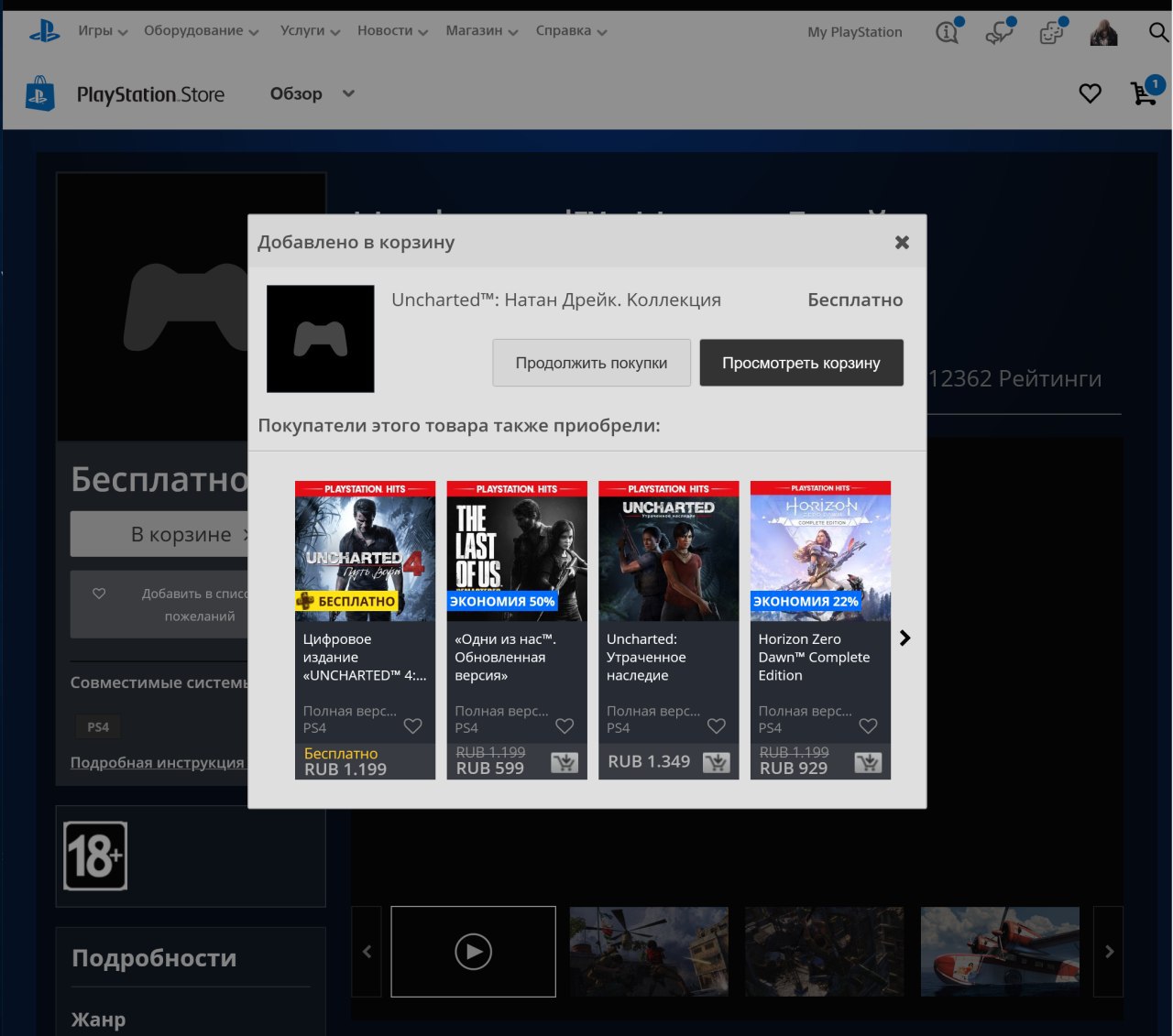Viewport: 1173px width, 1036px height.
Task: Click Uncharted: Утраченное наследие title
Action: pos(646,657)
